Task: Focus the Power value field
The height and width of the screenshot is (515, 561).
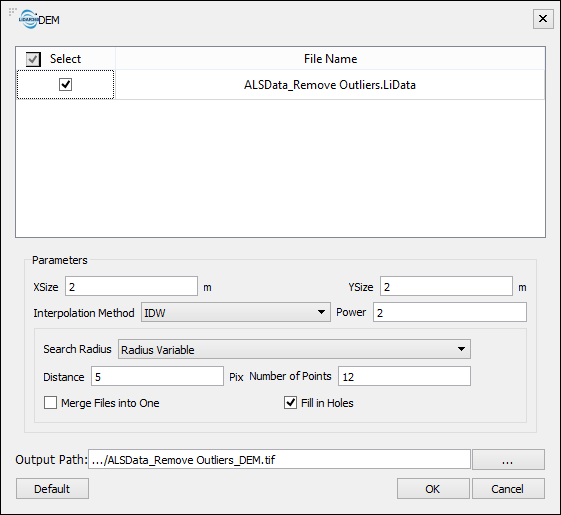Action: click(x=450, y=312)
